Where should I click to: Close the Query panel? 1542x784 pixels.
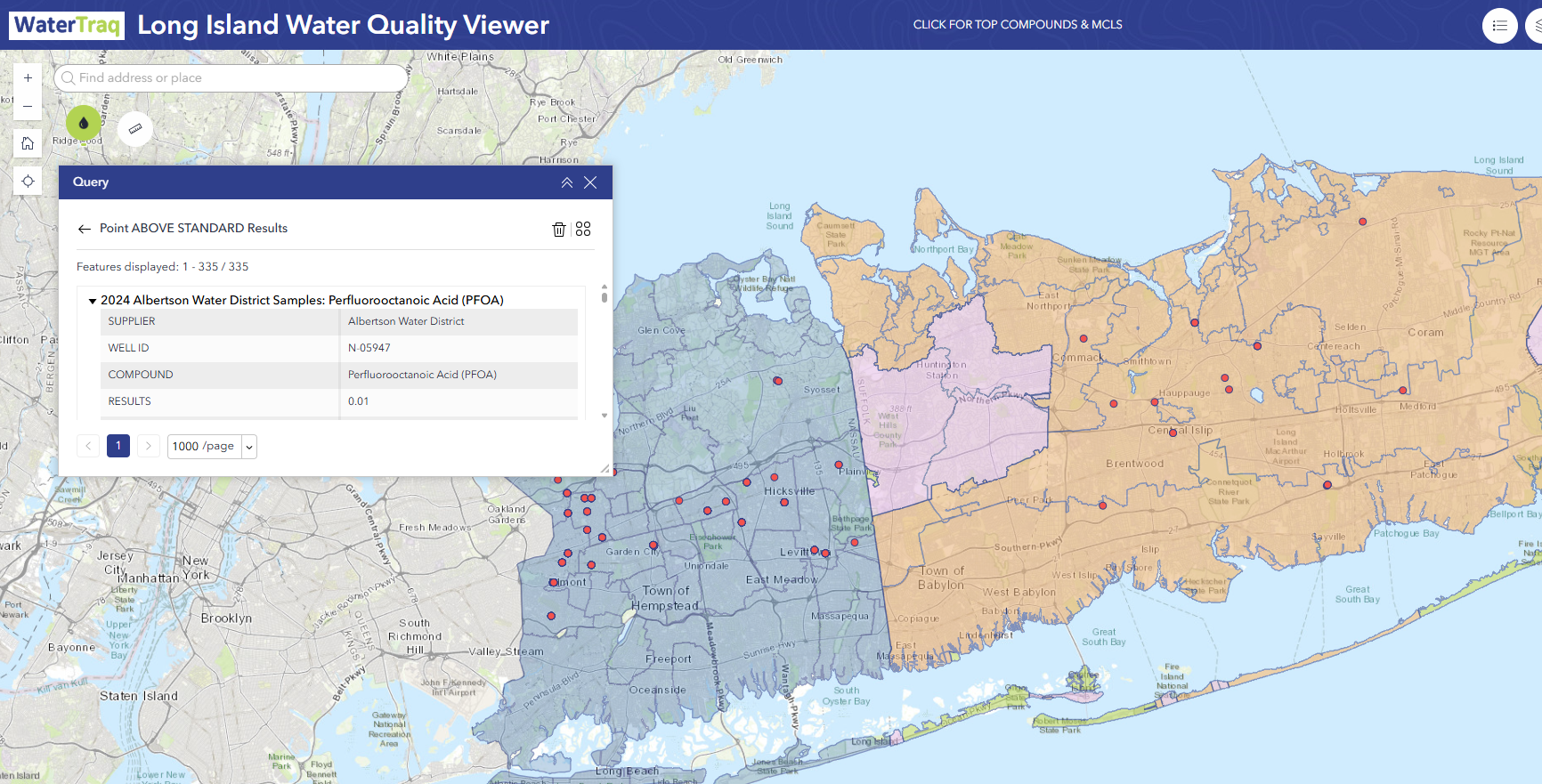click(x=590, y=182)
